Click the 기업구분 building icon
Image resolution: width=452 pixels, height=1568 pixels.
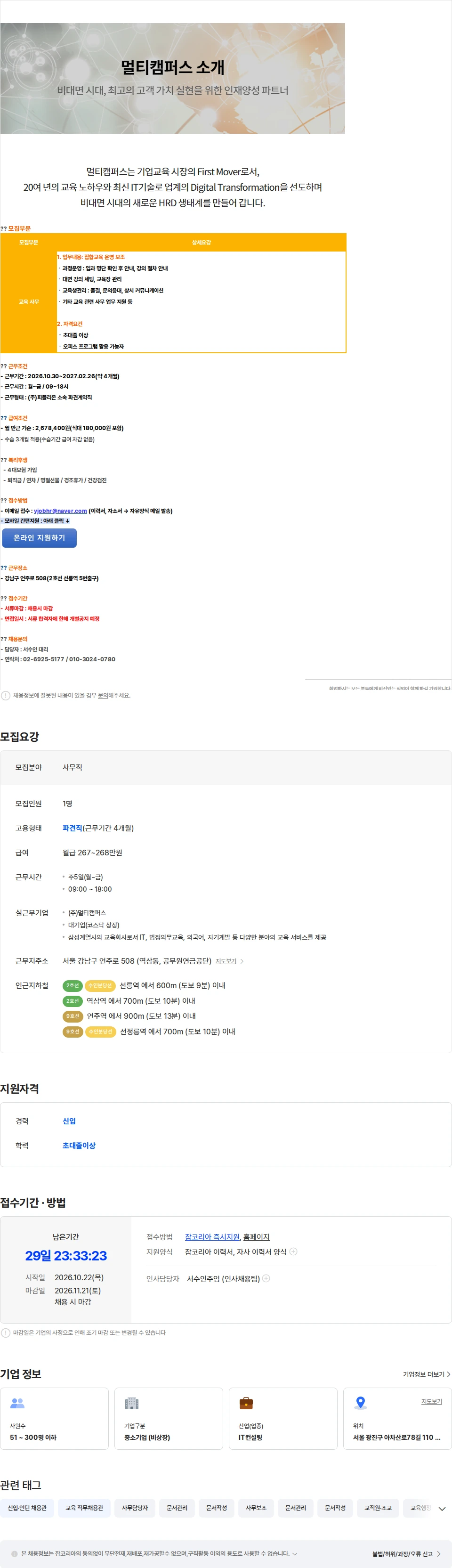coord(131,1403)
